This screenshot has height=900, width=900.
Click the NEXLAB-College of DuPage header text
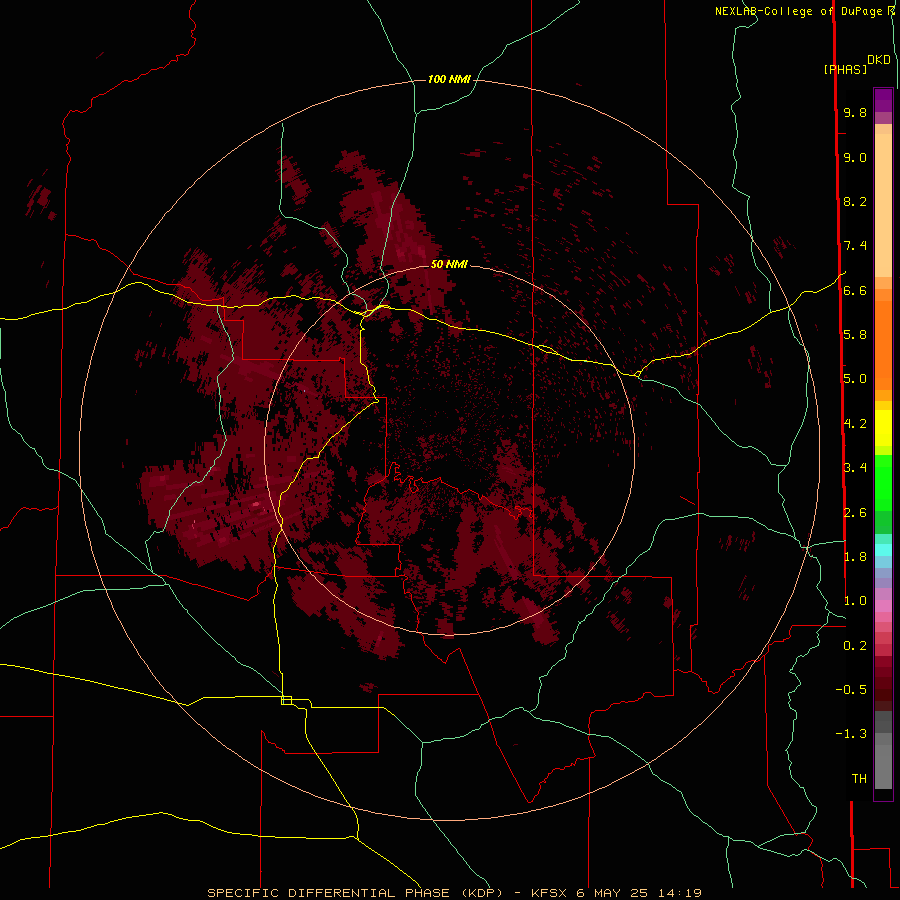click(804, 11)
